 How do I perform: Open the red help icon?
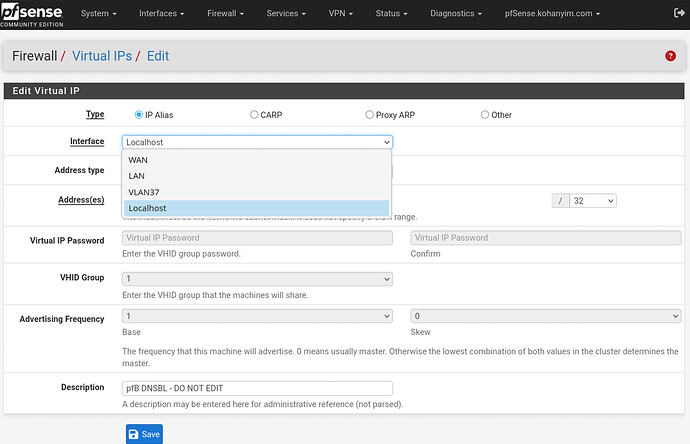pos(670,56)
